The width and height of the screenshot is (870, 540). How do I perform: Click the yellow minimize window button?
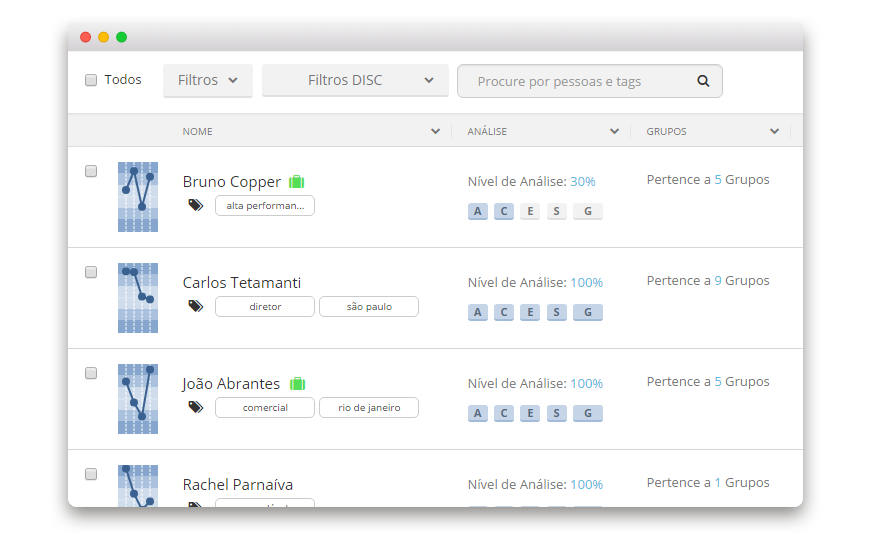pyautogui.click(x=103, y=37)
